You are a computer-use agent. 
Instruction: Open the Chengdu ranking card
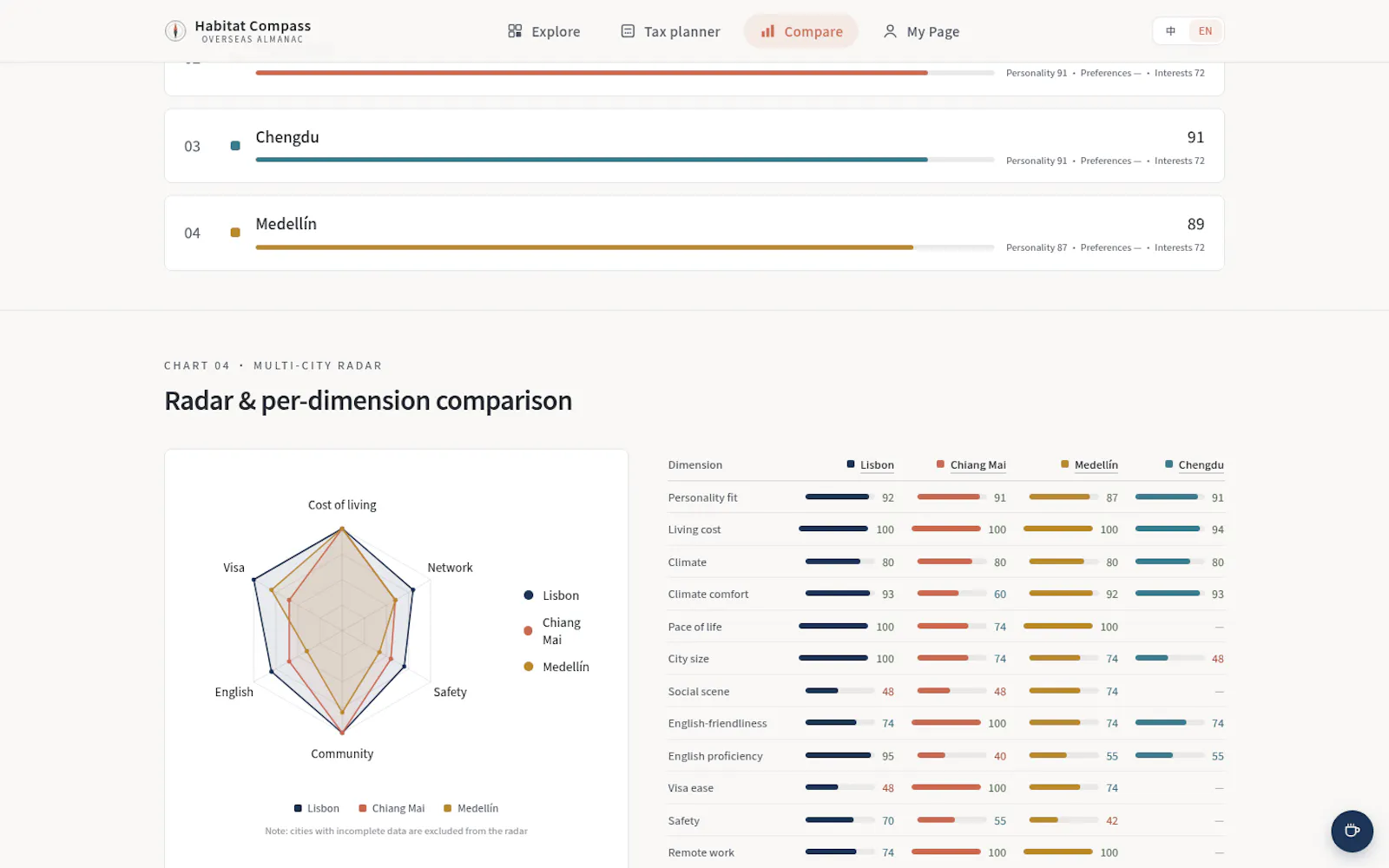[694, 146]
